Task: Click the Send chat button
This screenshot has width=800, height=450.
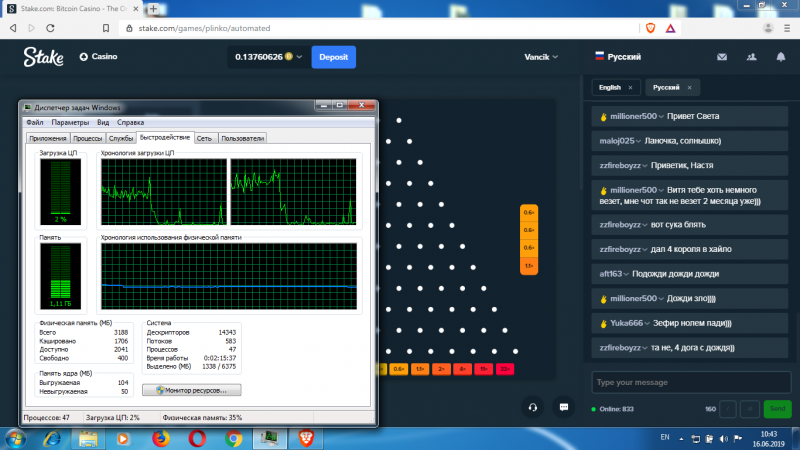Action: click(777, 409)
